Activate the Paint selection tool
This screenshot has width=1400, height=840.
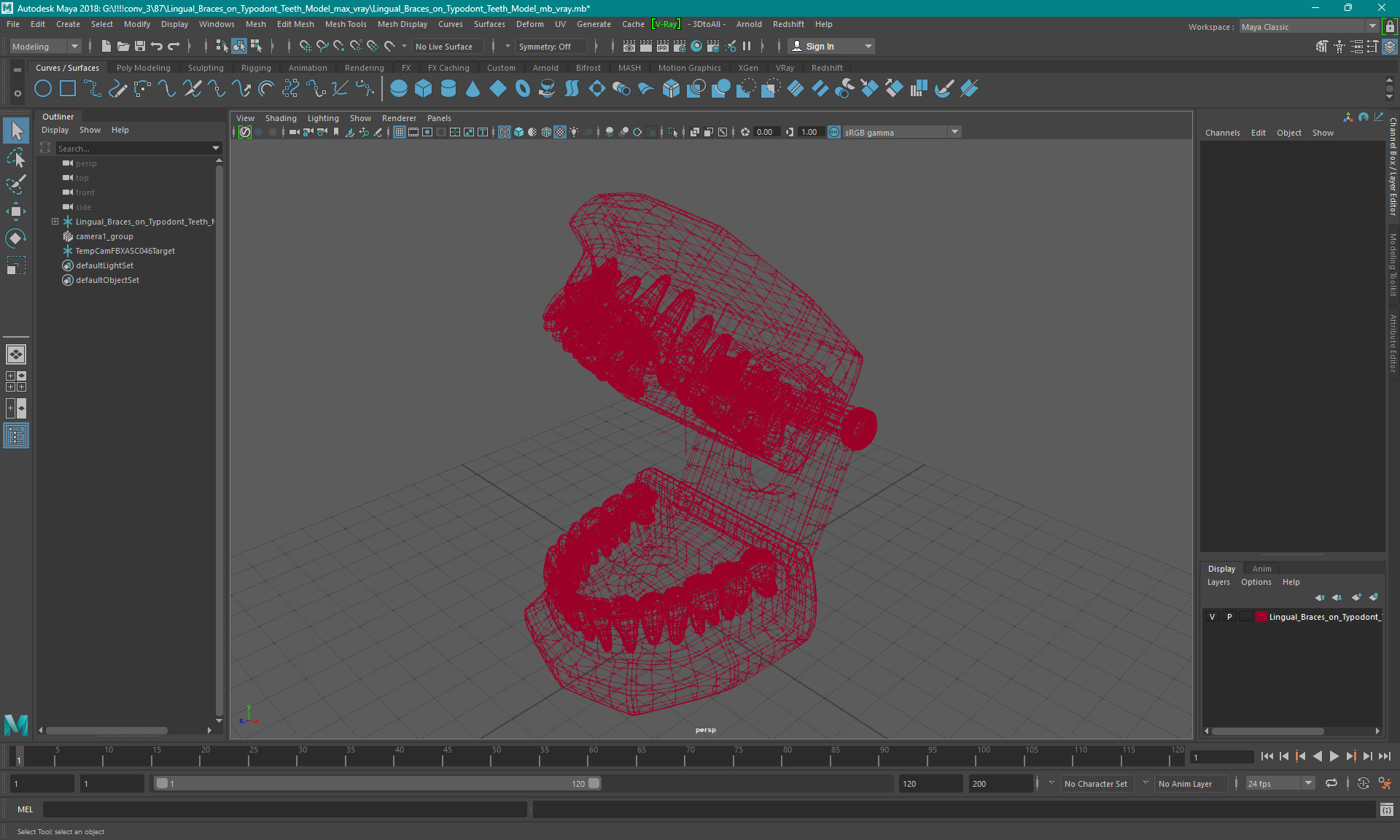pos(16,184)
